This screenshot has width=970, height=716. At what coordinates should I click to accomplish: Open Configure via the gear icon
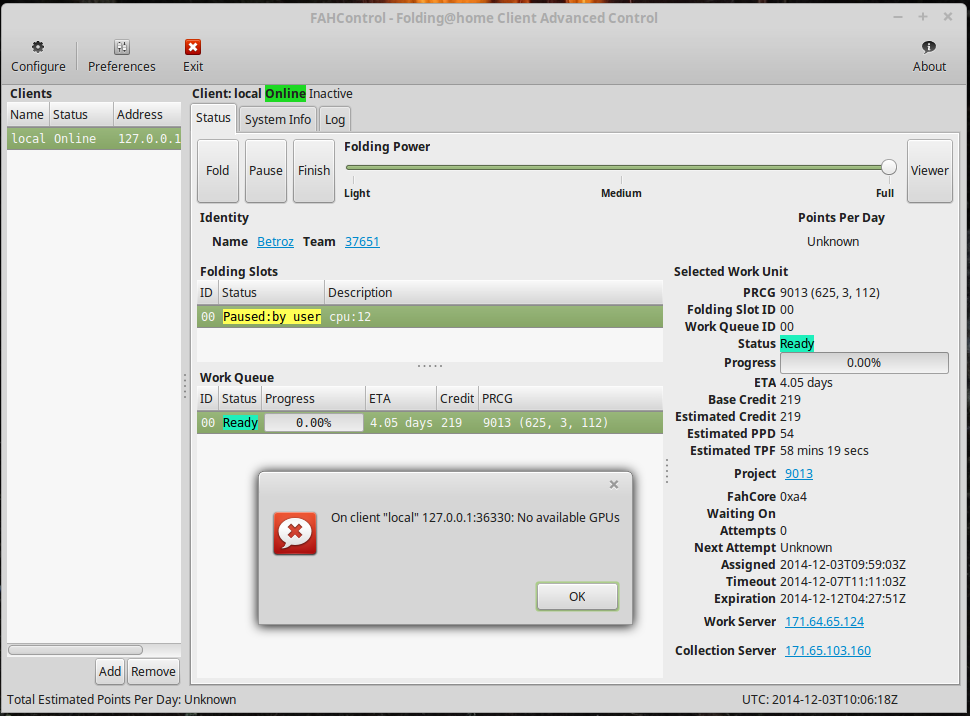pyautogui.click(x=38, y=47)
